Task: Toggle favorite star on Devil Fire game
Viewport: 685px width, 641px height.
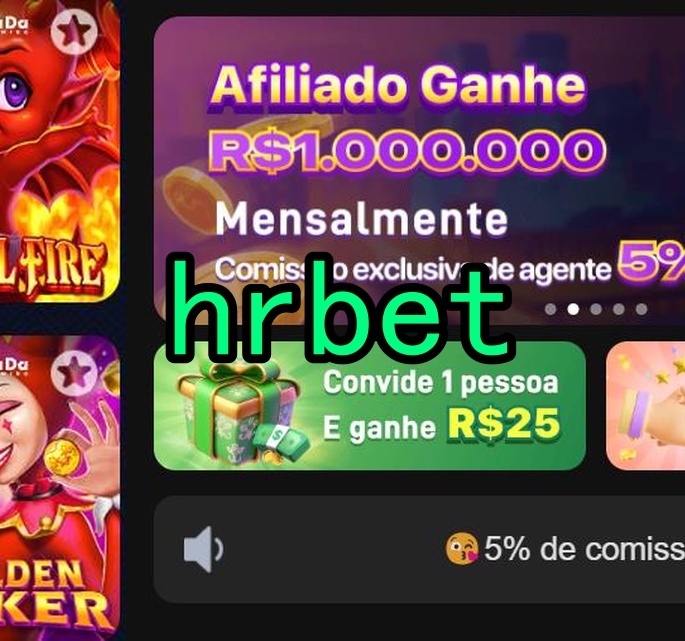Action: coord(73,32)
